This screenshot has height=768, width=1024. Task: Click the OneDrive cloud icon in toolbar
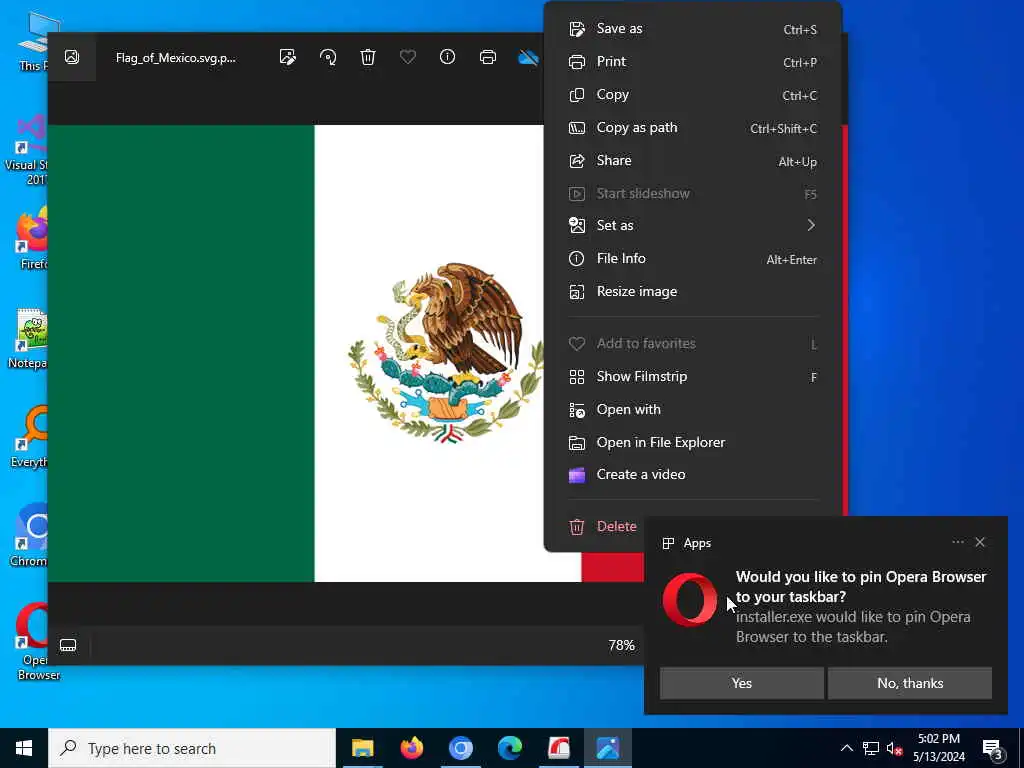pos(528,58)
